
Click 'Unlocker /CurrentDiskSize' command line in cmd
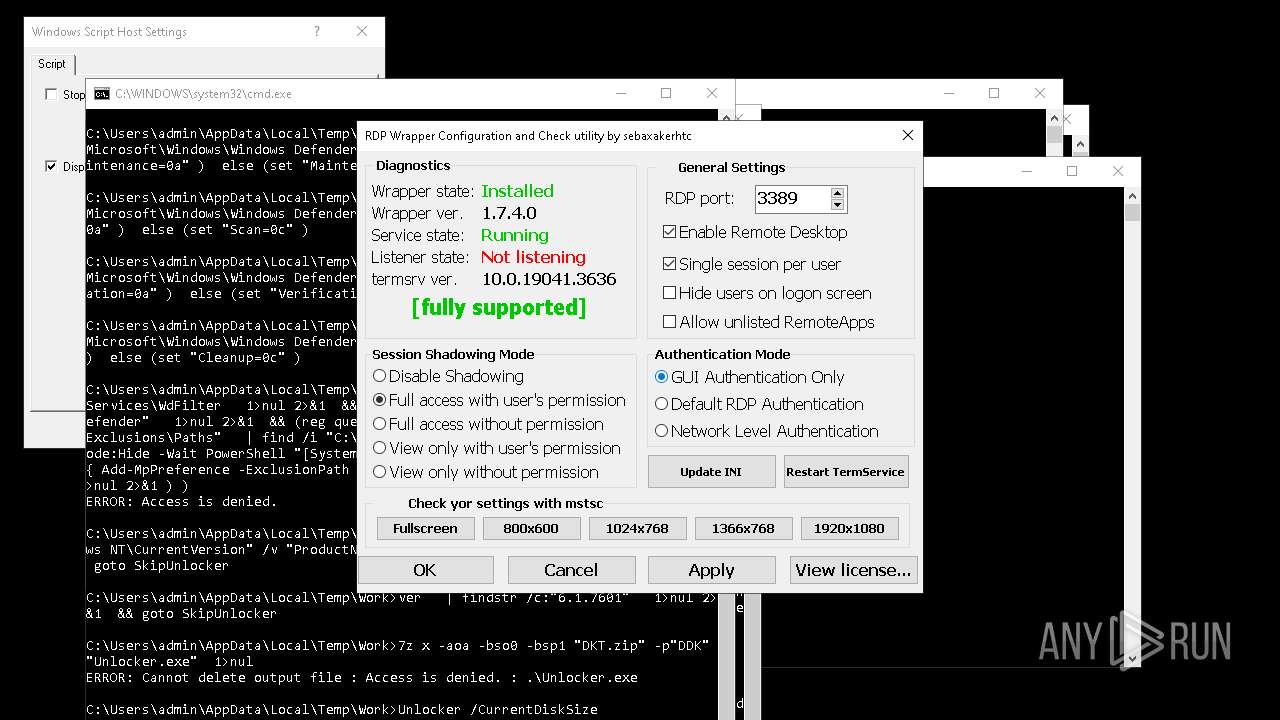498,709
